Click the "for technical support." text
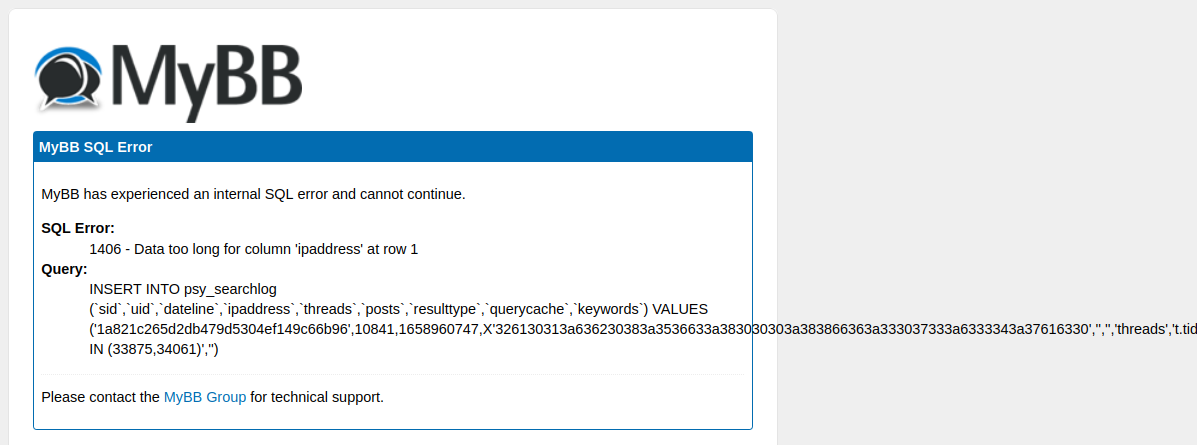Screen dimensions: 1197x445 317,397
